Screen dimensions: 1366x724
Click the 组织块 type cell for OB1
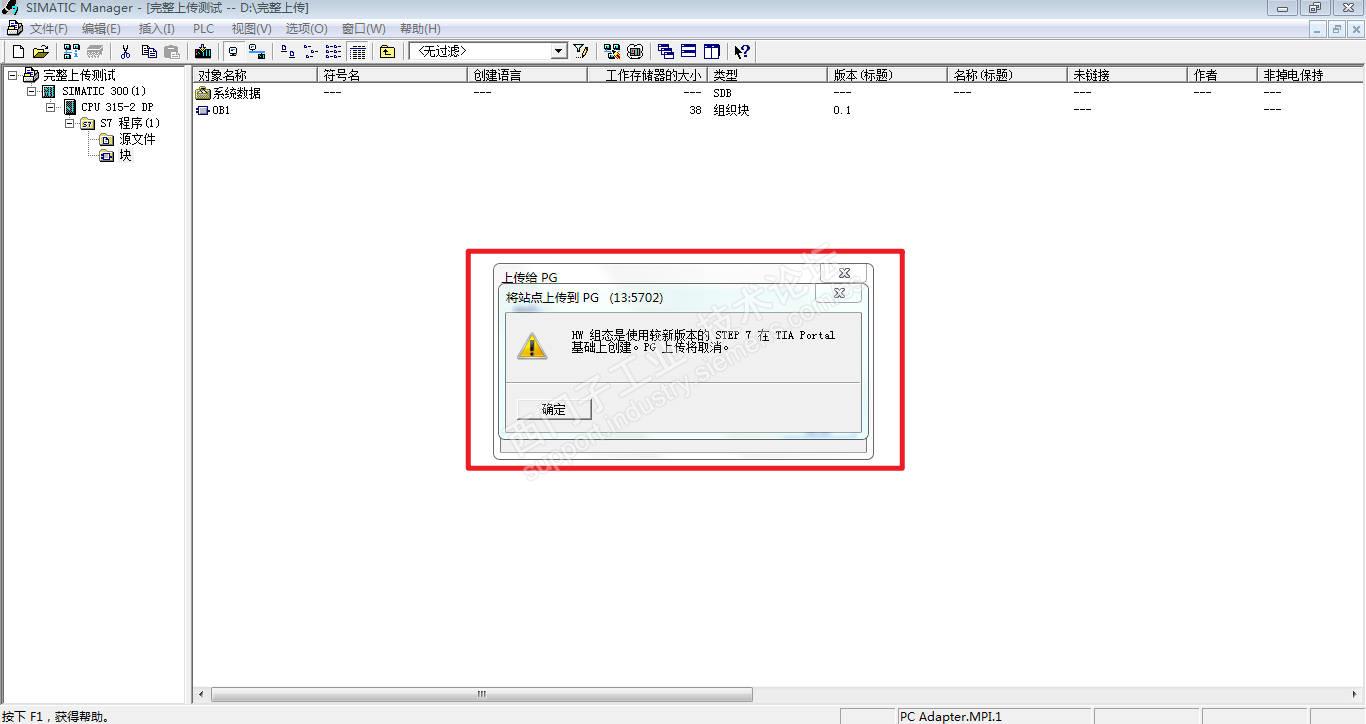731,110
